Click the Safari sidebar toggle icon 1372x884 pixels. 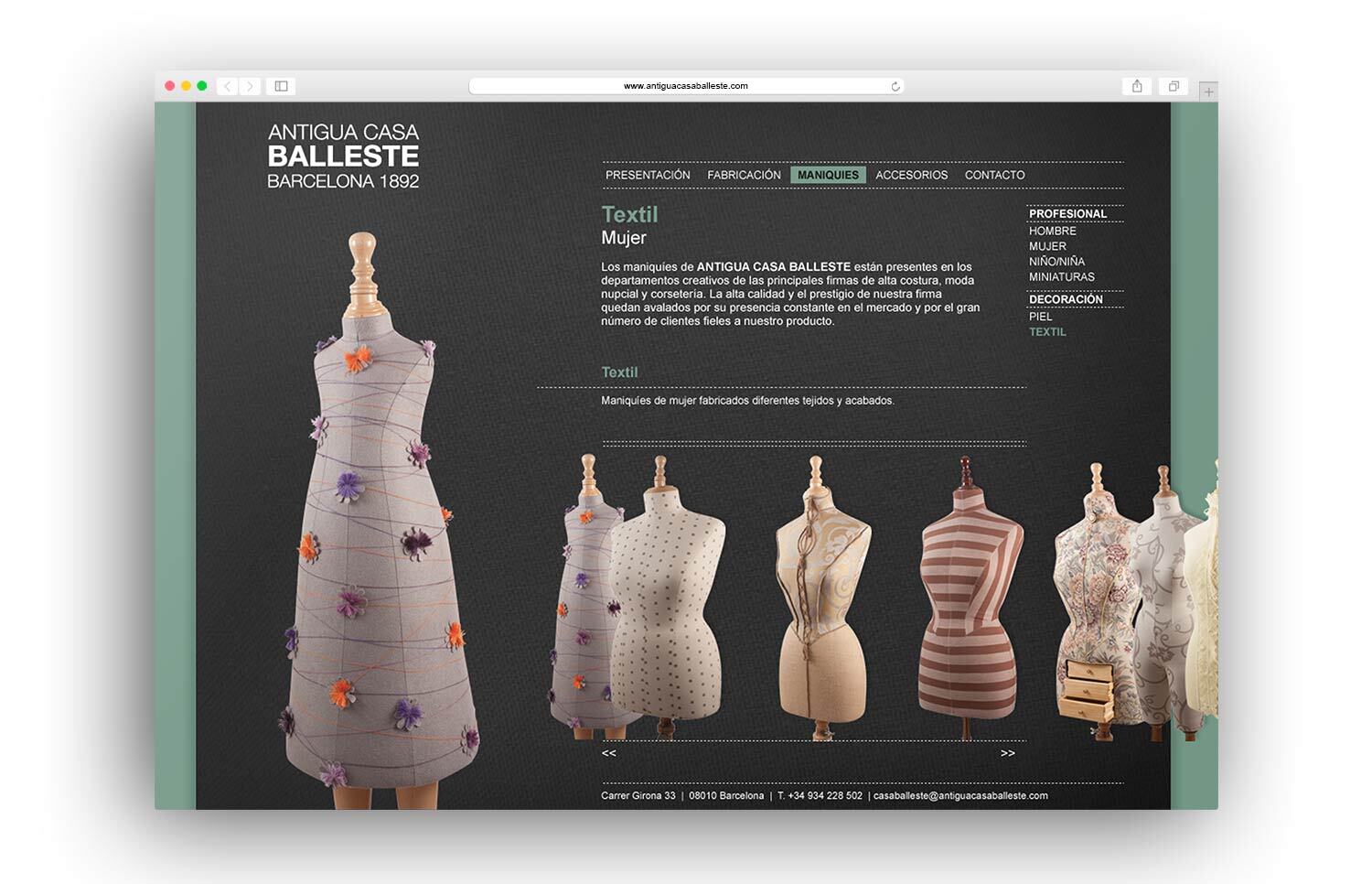tap(280, 85)
